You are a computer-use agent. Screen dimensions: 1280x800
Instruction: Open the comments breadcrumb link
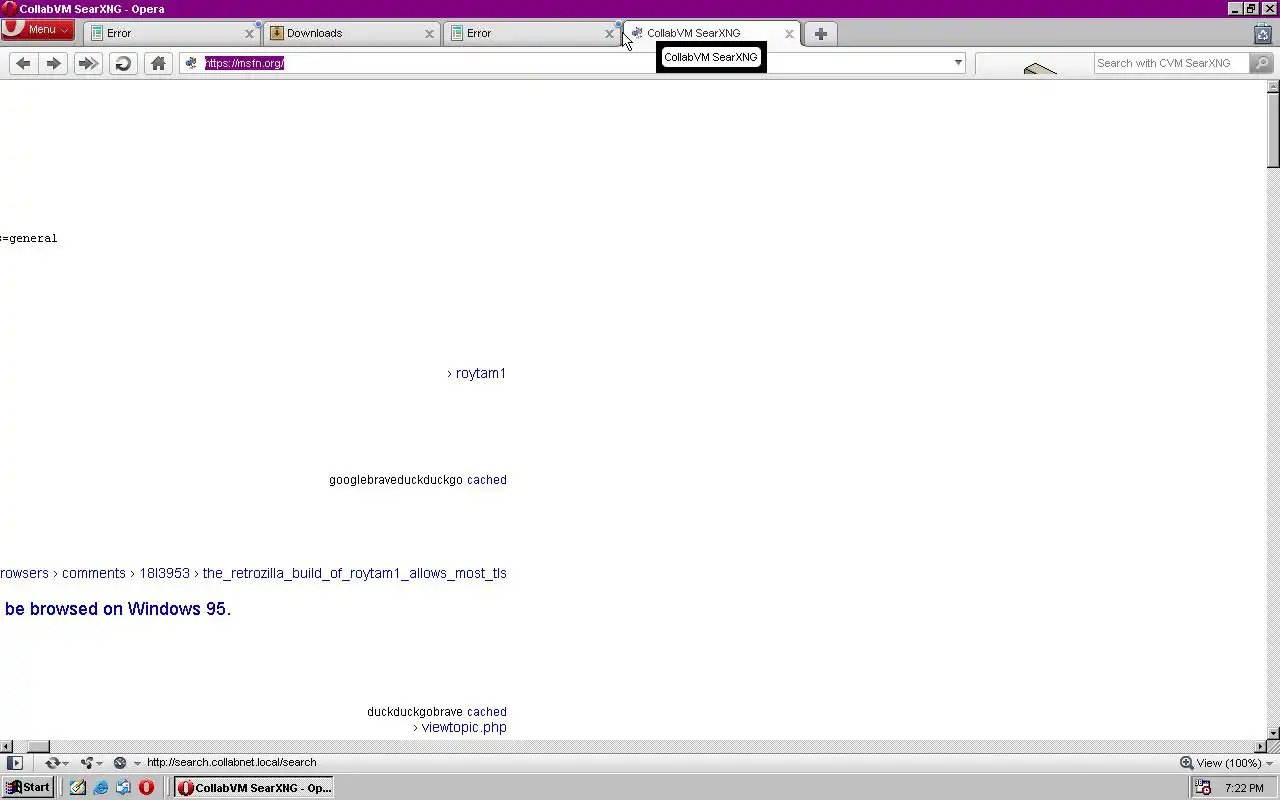click(94, 573)
